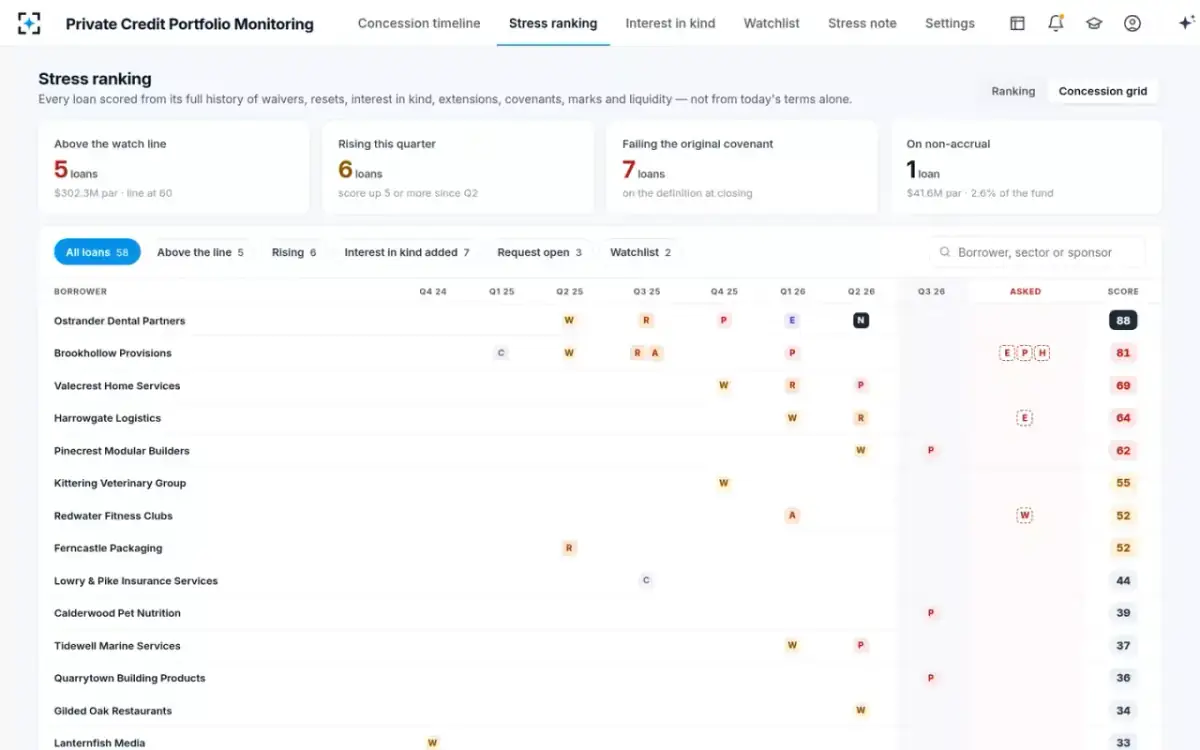
Task: Switch to the Ranking view
Action: click(x=1013, y=91)
